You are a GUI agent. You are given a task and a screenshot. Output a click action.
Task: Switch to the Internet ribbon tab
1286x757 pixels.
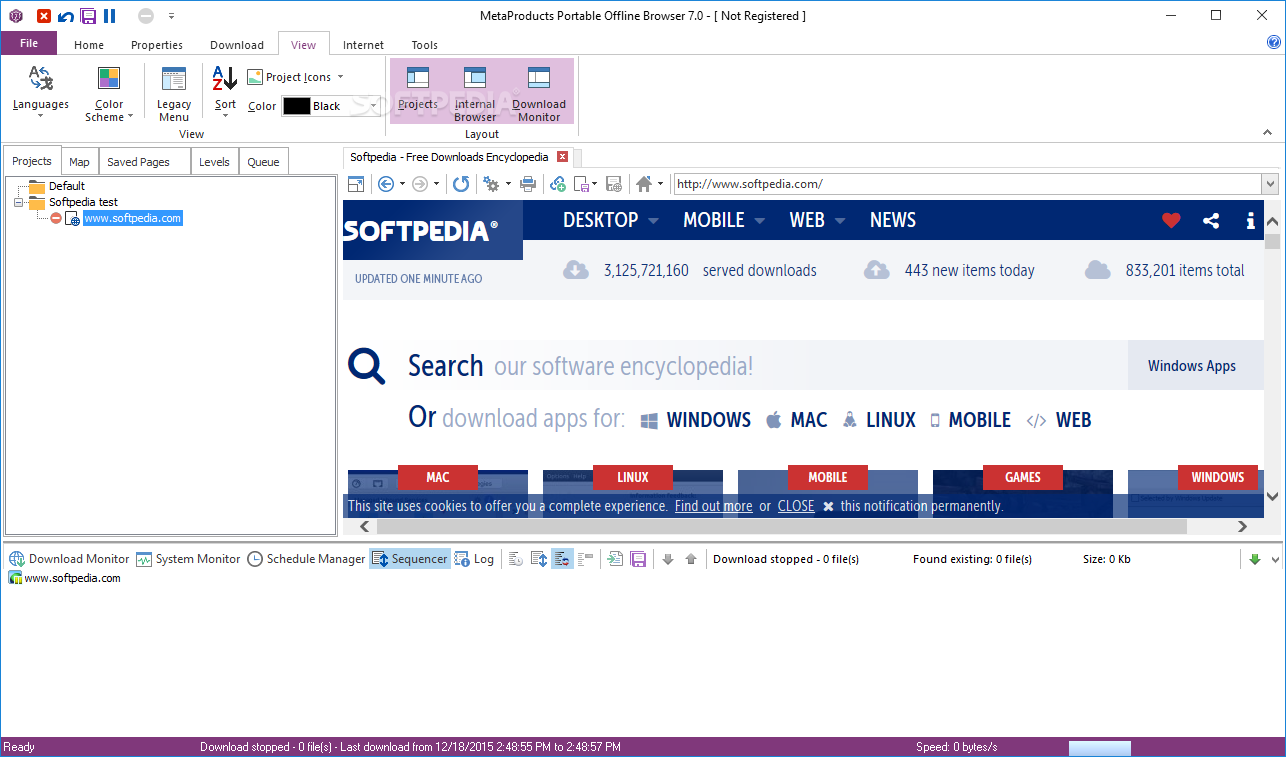pos(363,45)
